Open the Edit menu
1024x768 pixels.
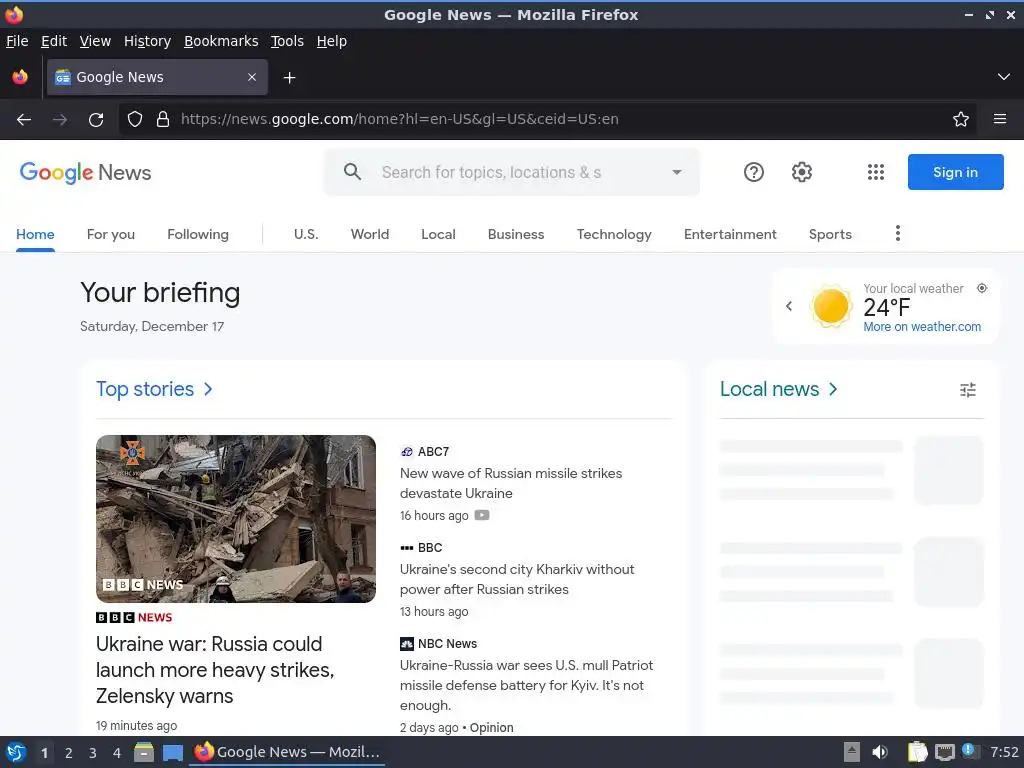(x=54, y=41)
